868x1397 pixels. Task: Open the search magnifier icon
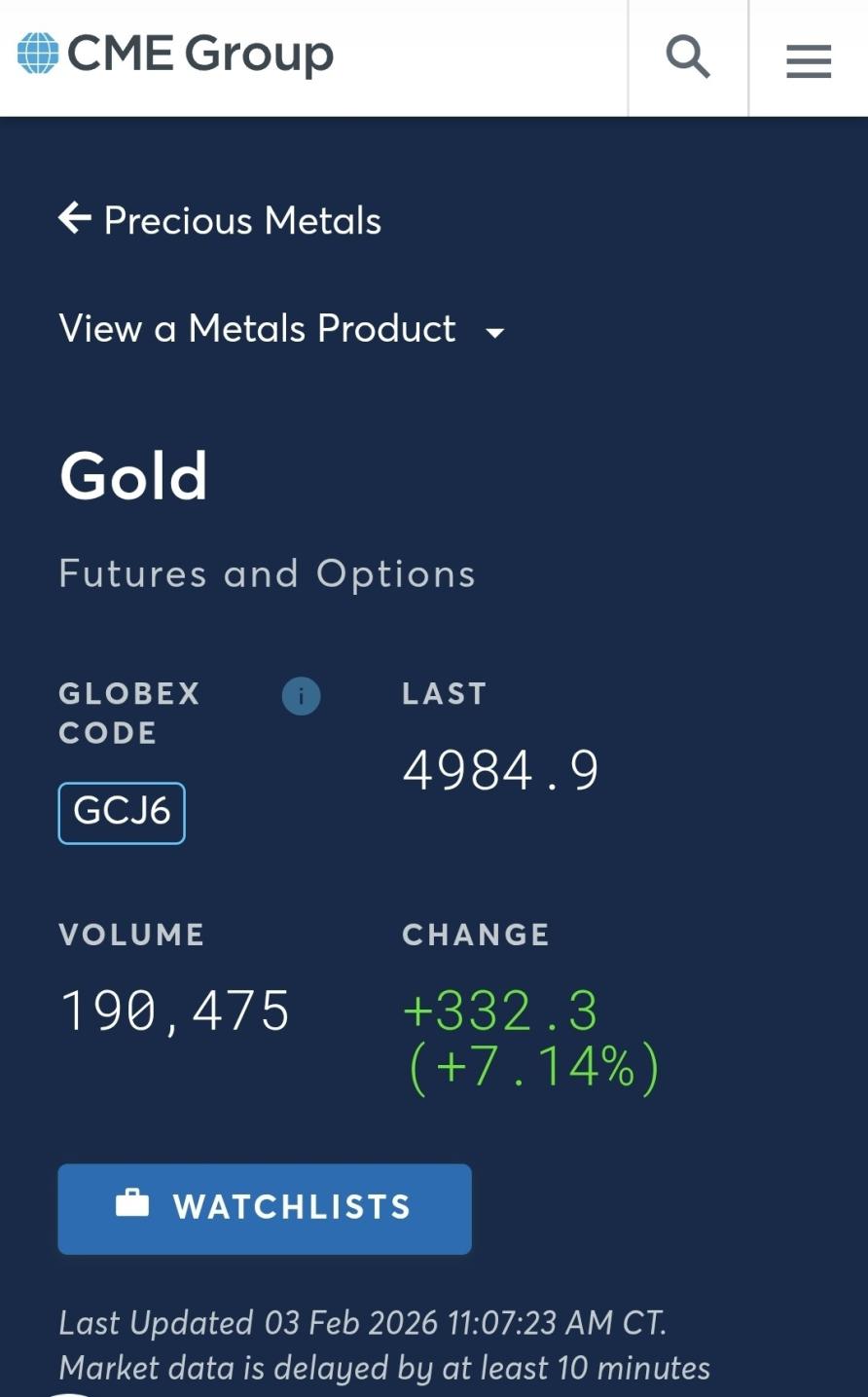click(x=687, y=57)
